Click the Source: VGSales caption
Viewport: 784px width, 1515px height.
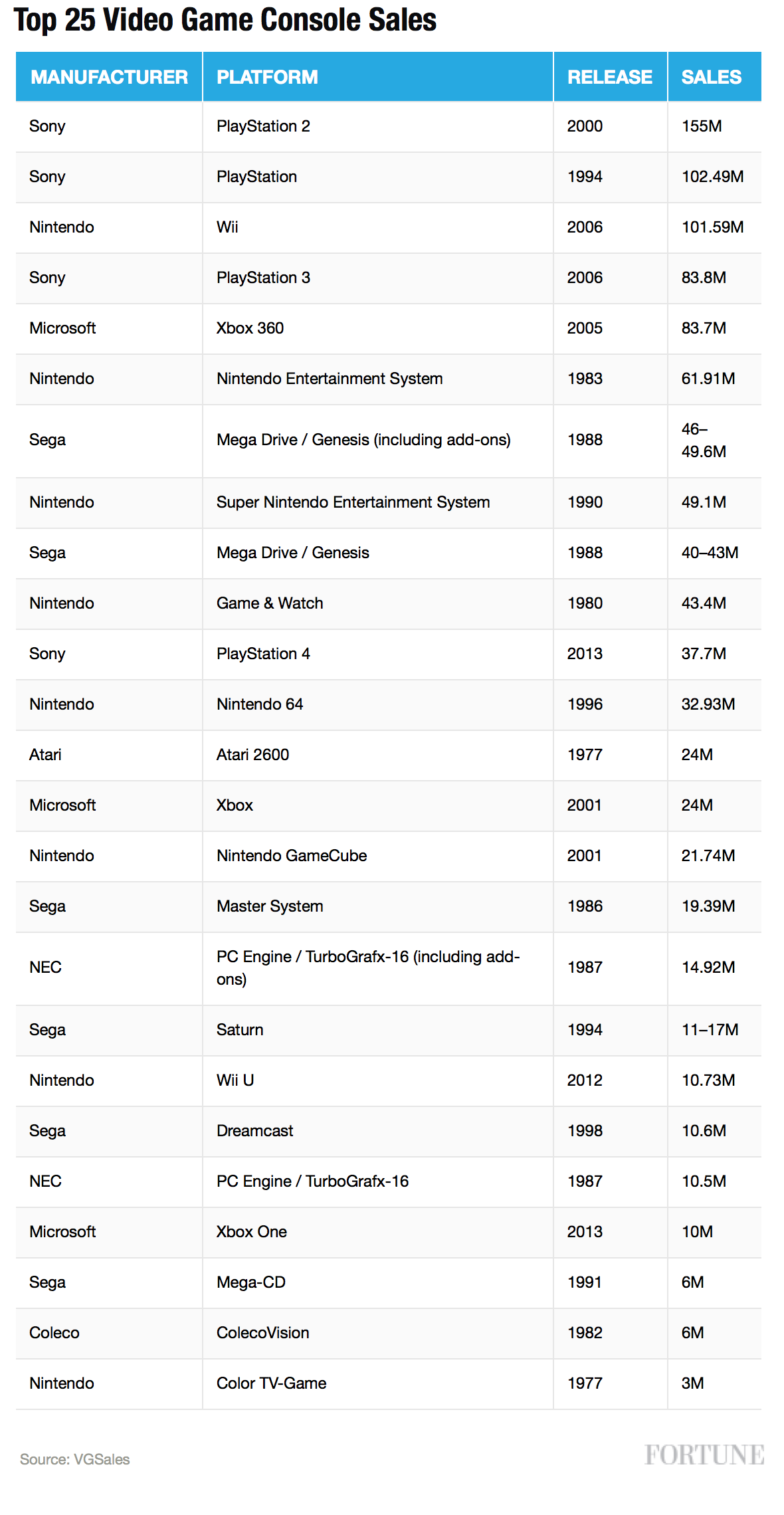tap(74, 1459)
